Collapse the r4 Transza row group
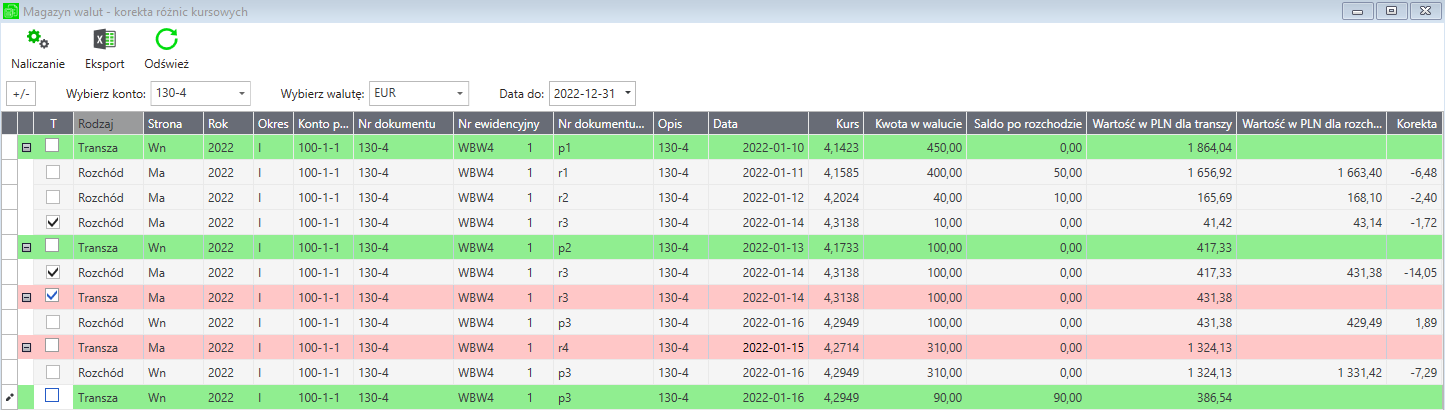Screen dimensions: 1445x410 point(26,347)
